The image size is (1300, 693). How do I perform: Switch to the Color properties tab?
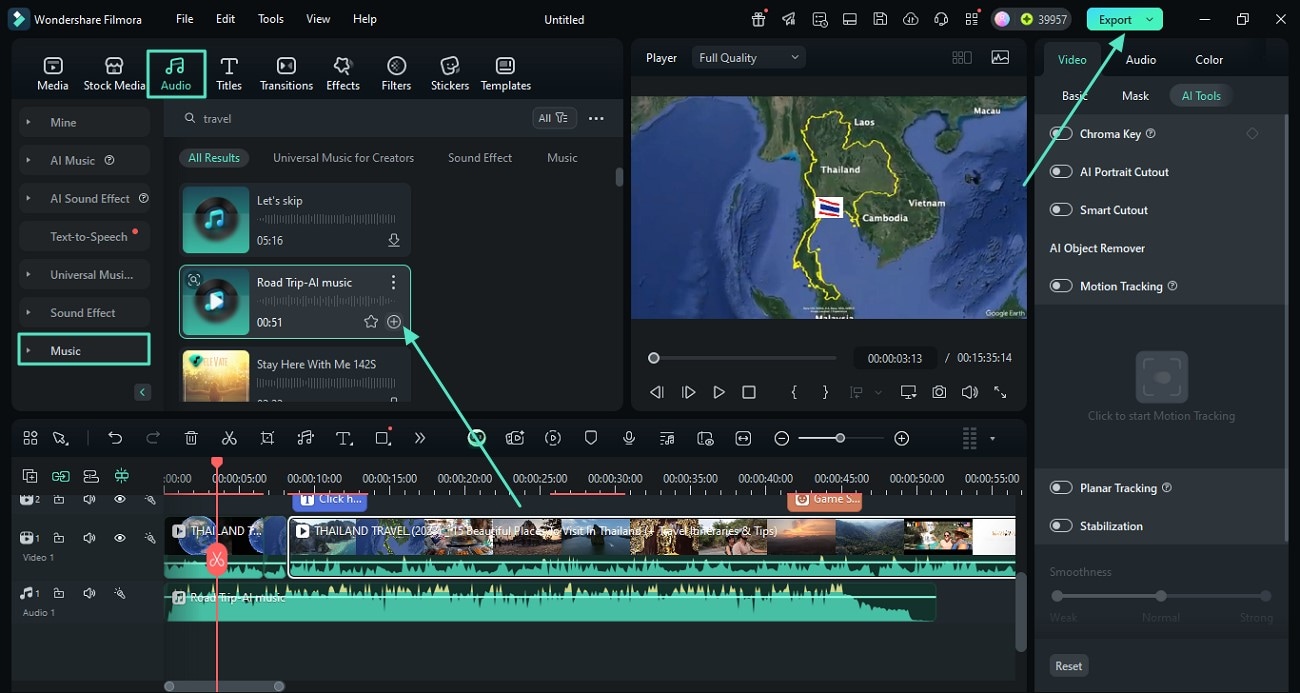pos(1209,59)
